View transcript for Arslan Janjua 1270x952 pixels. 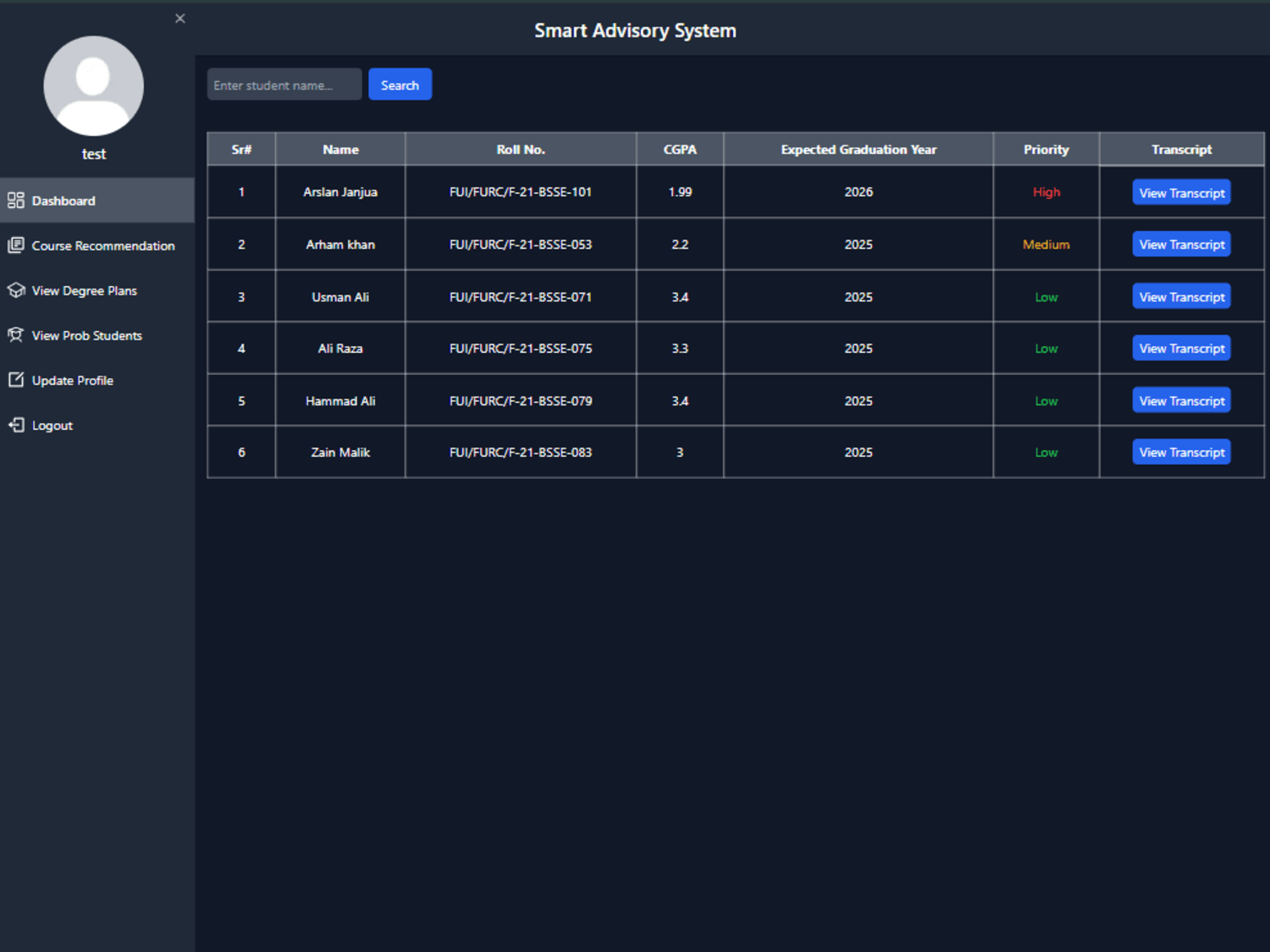1181,193
